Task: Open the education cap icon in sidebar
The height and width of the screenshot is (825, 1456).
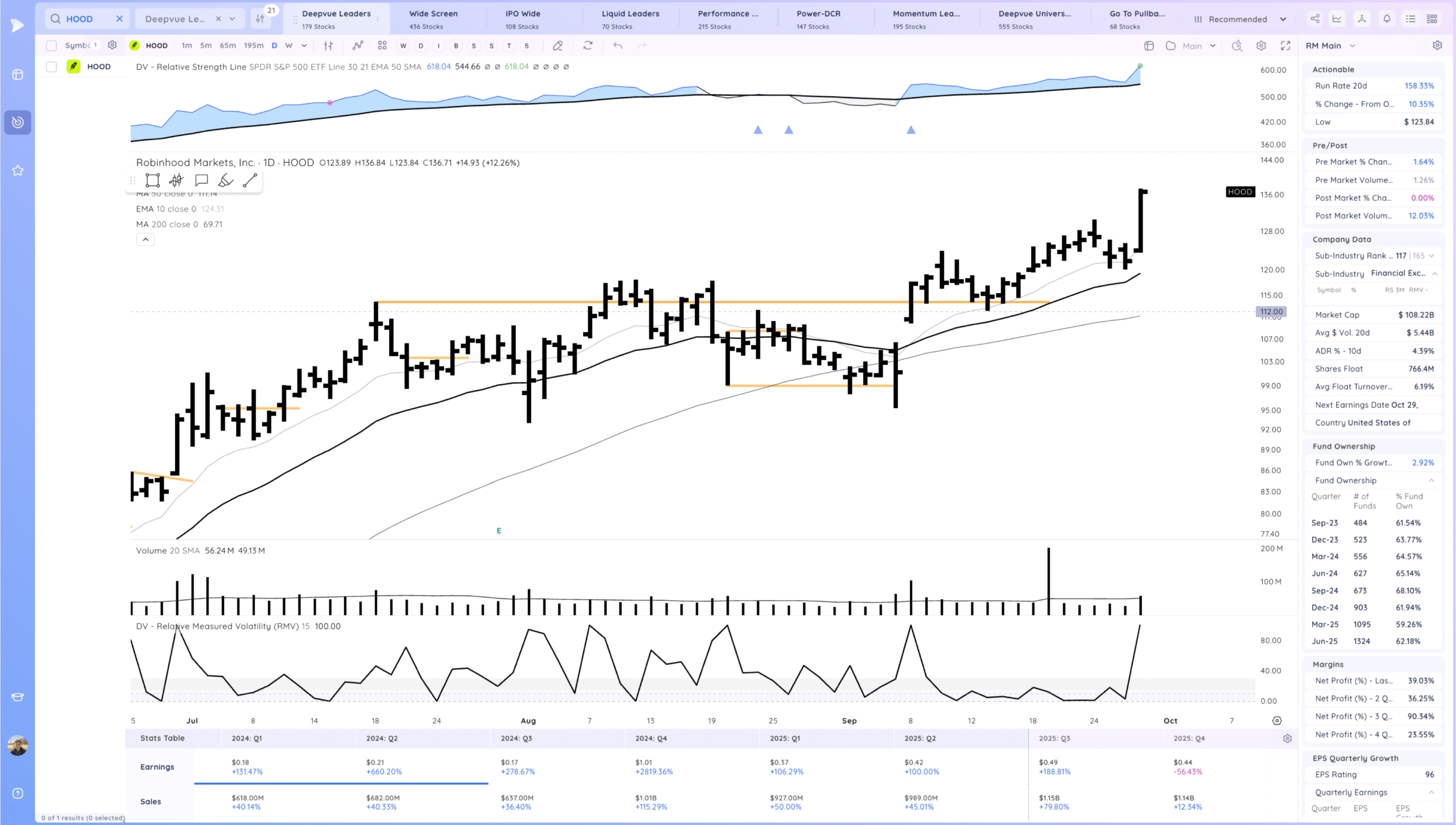Action: tap(18, 698)
